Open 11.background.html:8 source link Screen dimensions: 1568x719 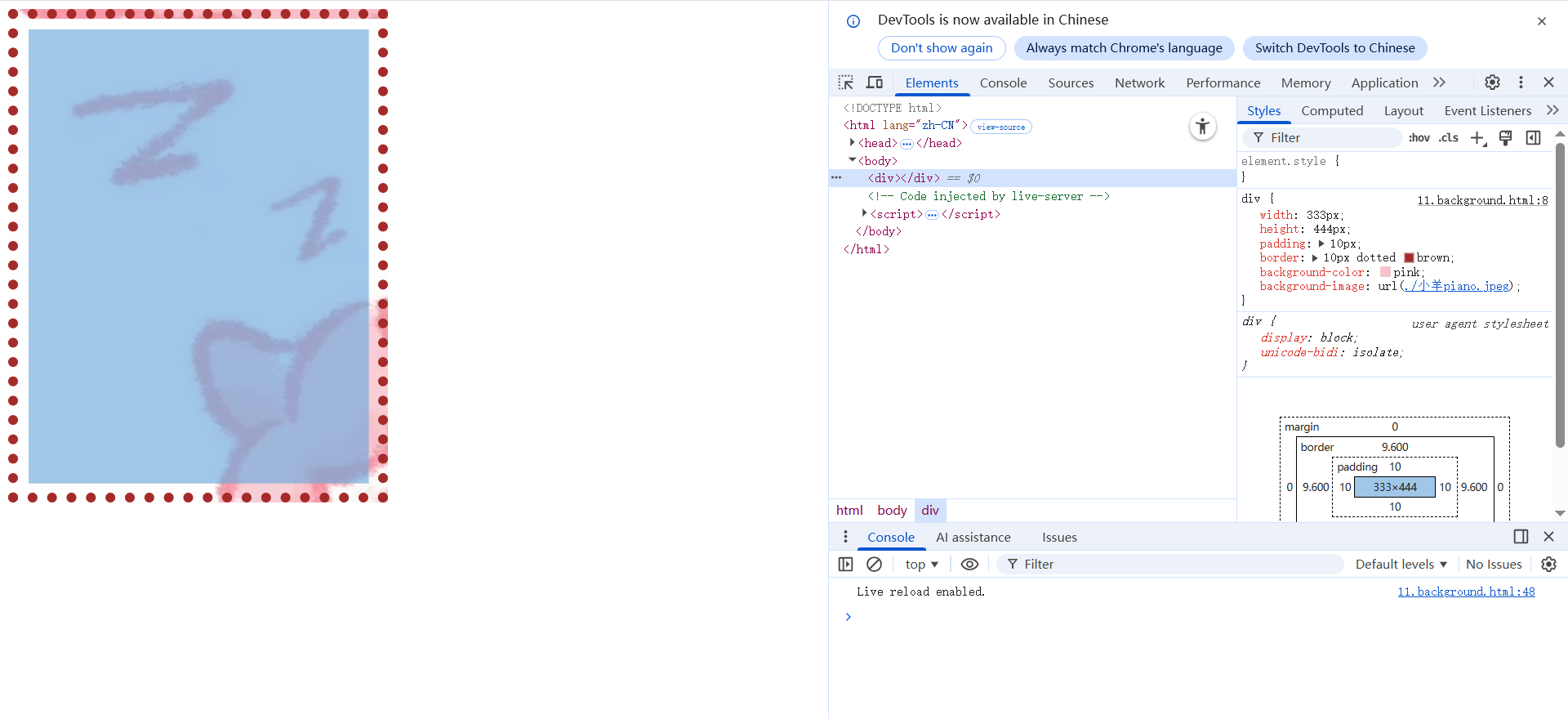click(x=1482, y=200)
